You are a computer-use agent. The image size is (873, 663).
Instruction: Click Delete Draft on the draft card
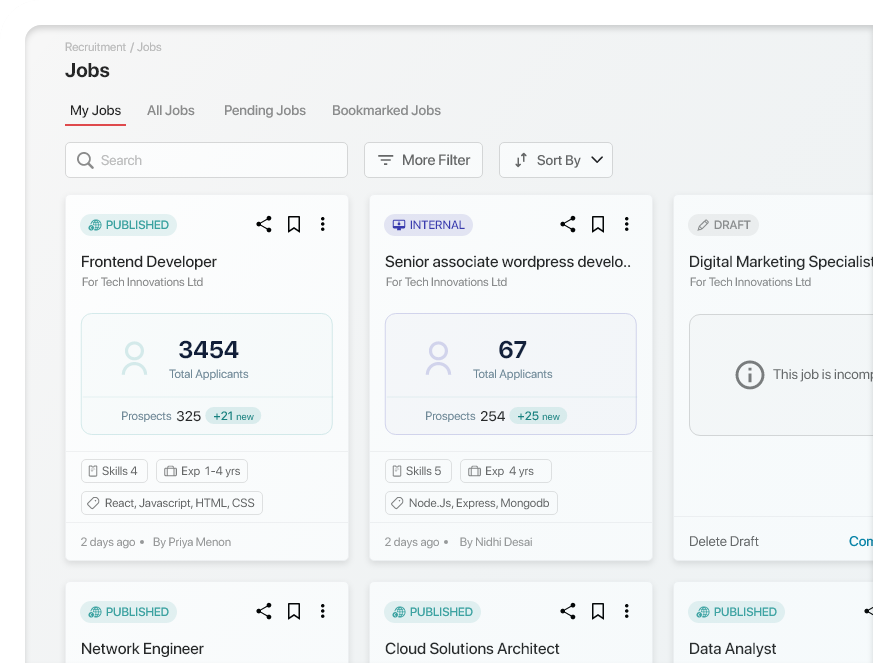click(724, 542)
